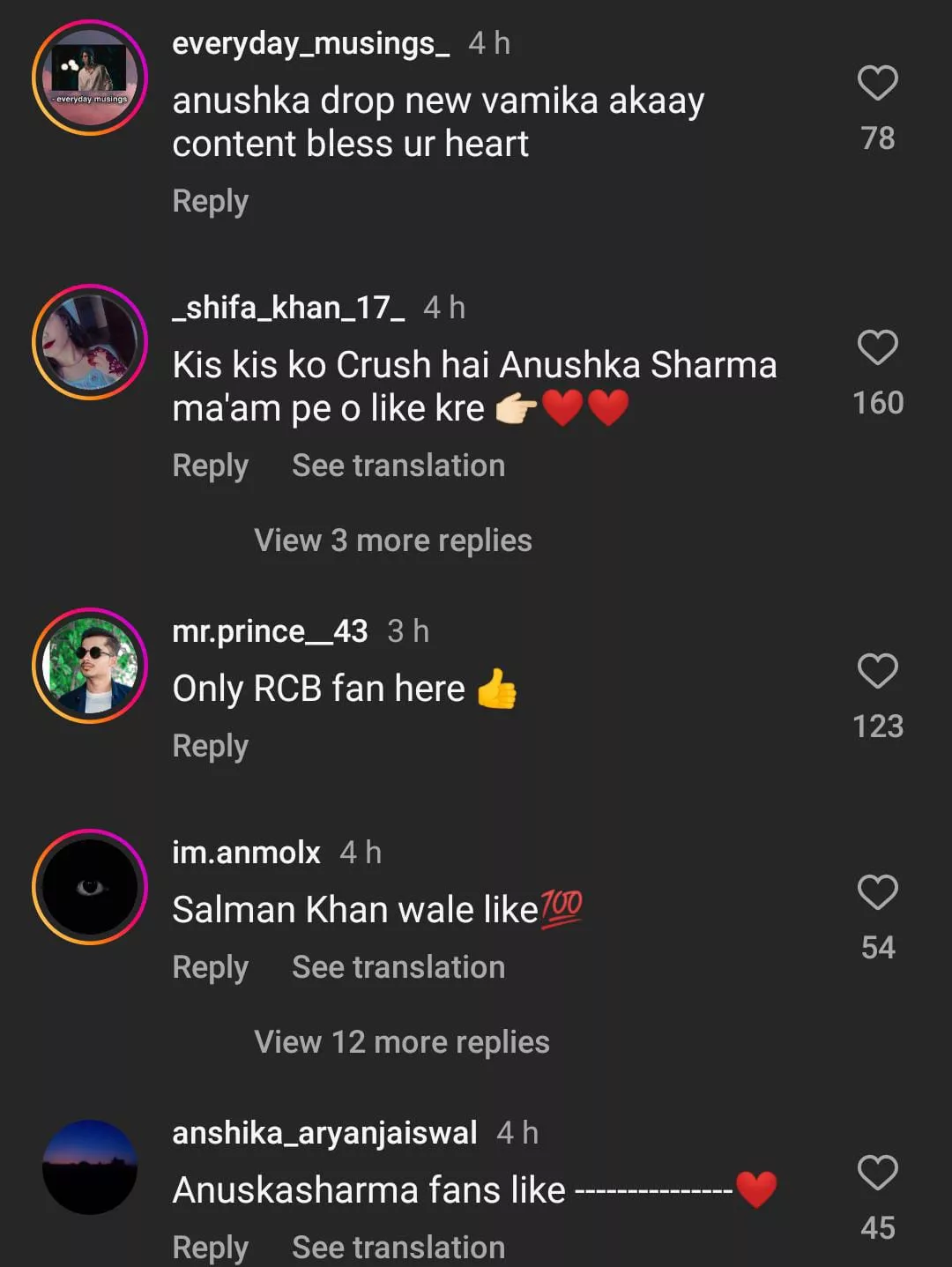Like _shifa_khan_17_'s comment with heart
This screenshot has height=1267, width=952.
pos(877,348)
